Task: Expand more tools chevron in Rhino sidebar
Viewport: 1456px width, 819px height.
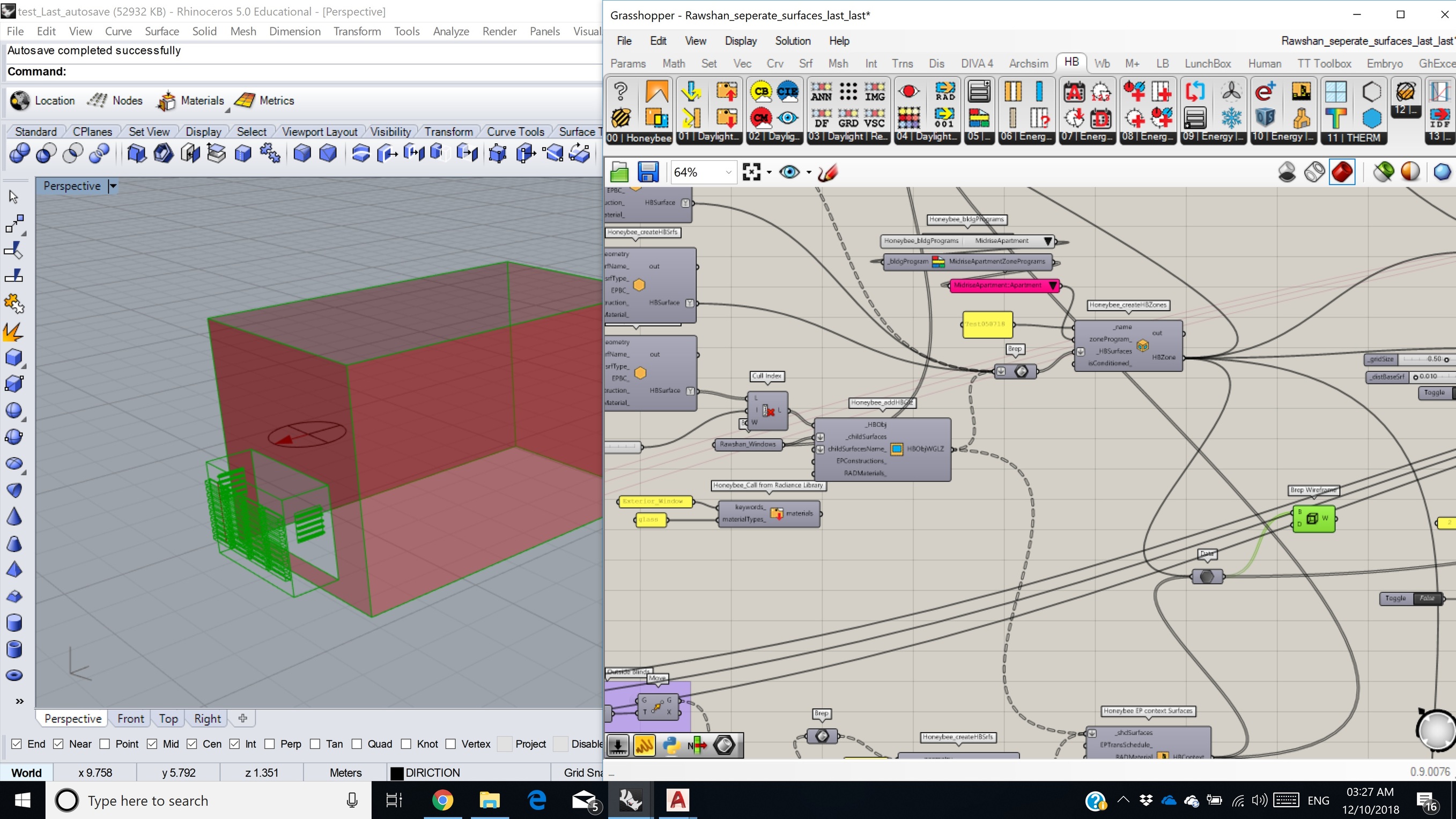Action: [x=20, y=702]
